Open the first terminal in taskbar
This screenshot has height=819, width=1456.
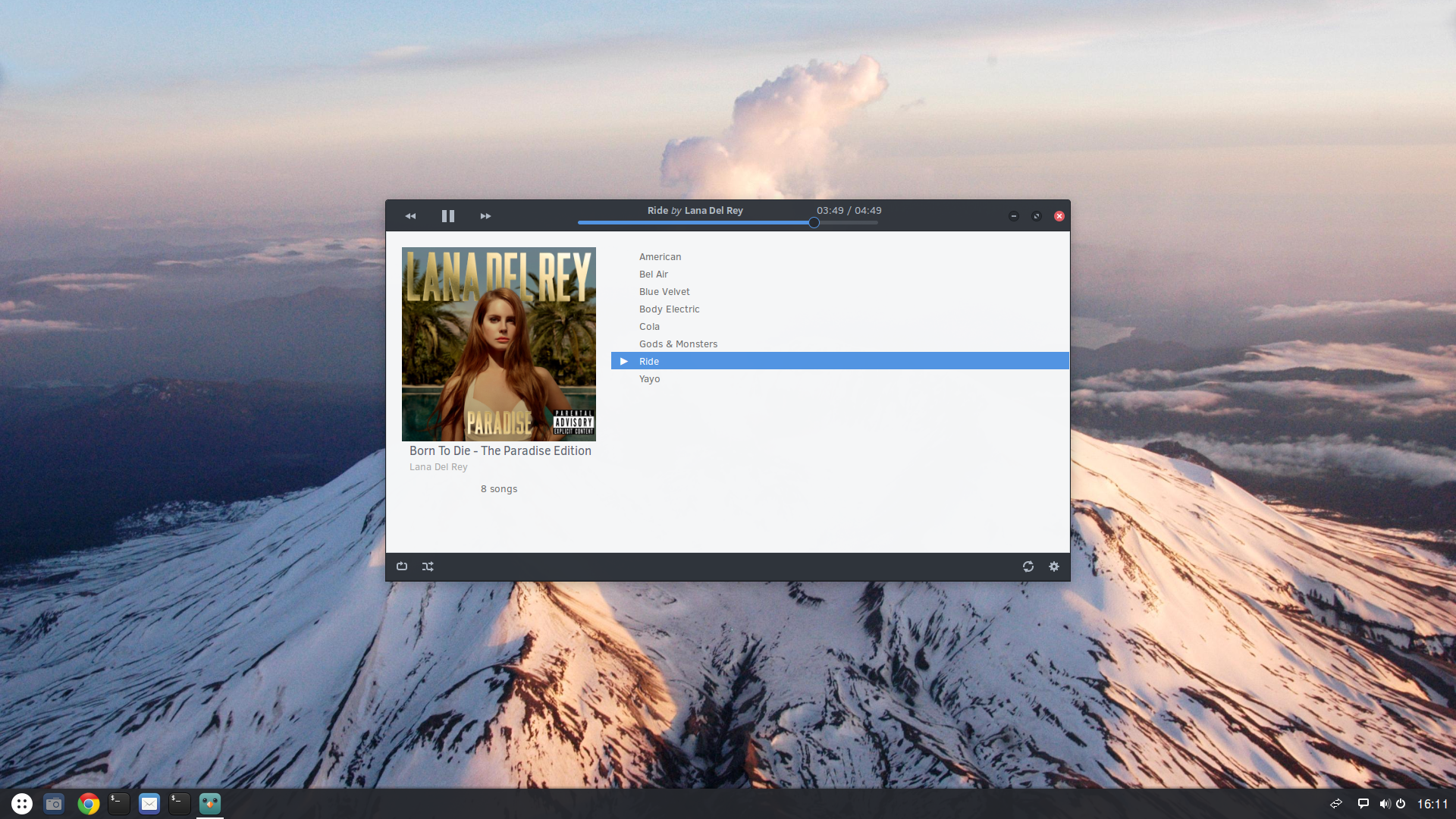(x=119, y=804)
